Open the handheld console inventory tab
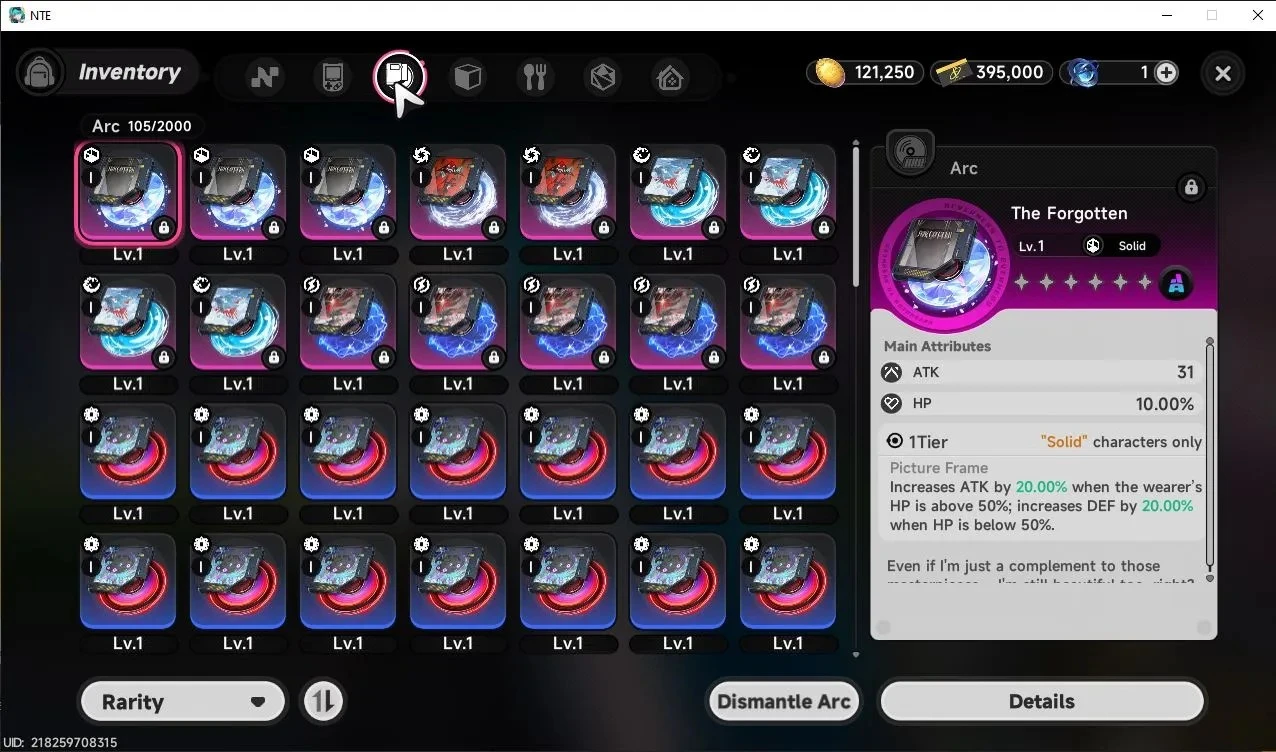Image resolution: width=1276 pixels, height=752 pixels. coord(333,76)
